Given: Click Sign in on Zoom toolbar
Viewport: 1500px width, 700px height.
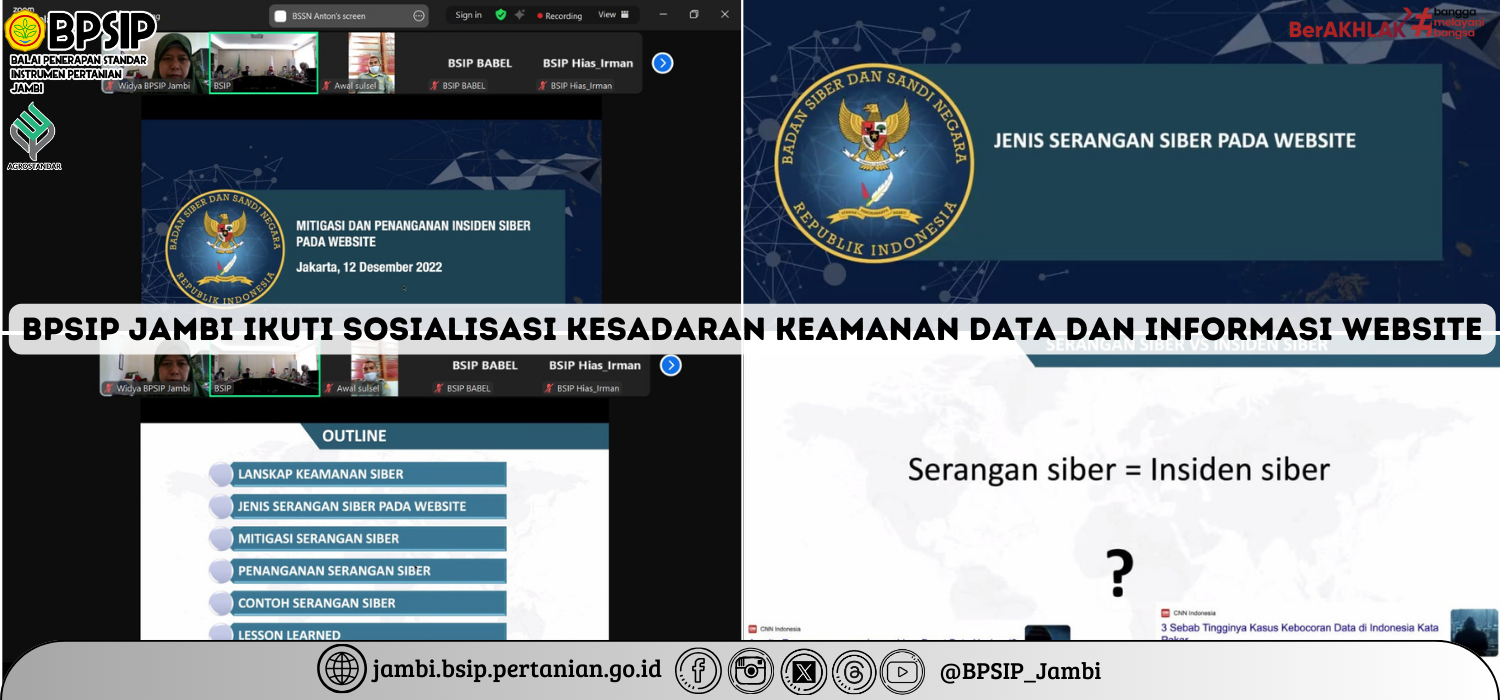Looking at the screenshot, I should click(x=468, y=15).
